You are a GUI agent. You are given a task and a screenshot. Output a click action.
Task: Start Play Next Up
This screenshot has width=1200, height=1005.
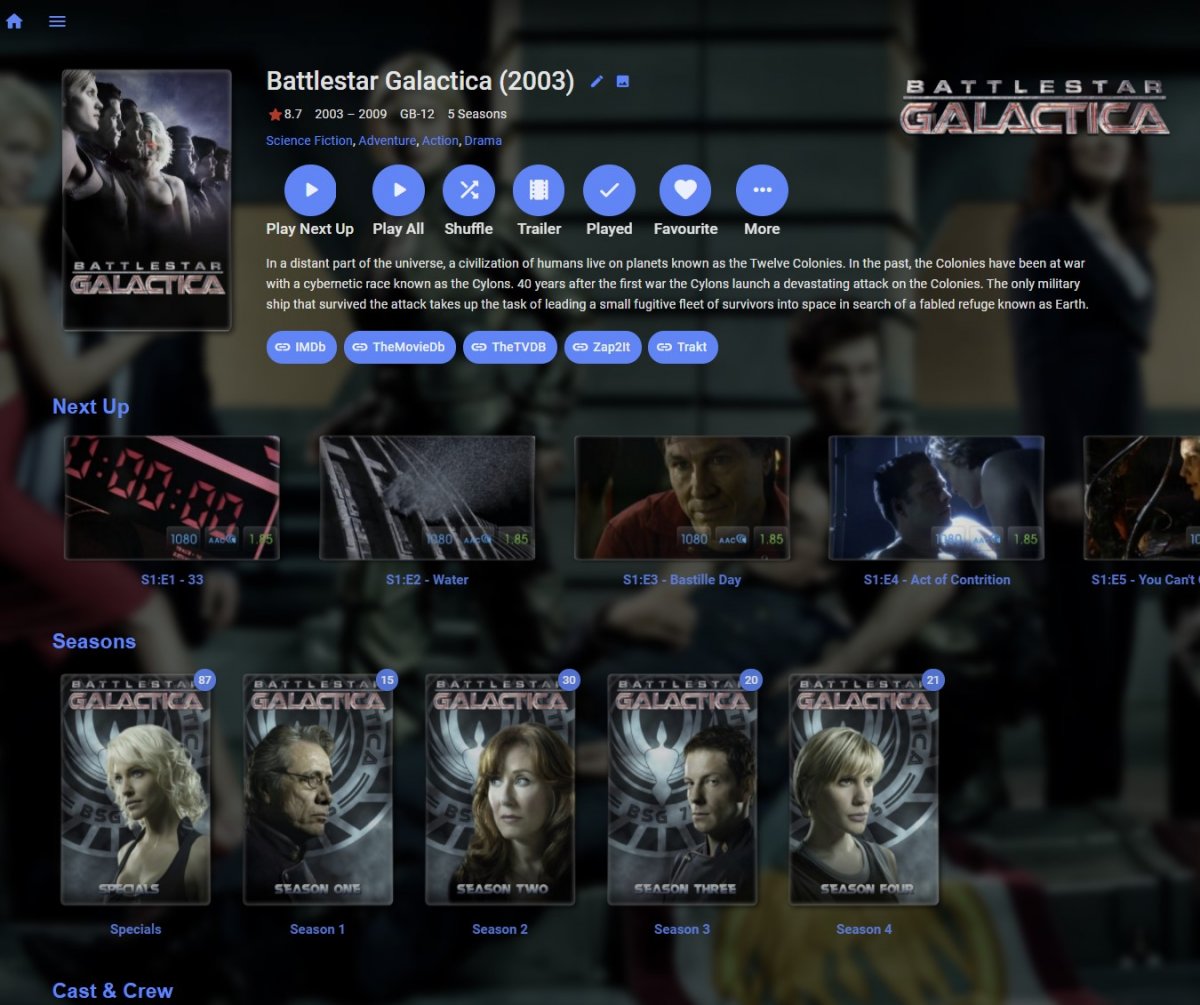point(310,190)
